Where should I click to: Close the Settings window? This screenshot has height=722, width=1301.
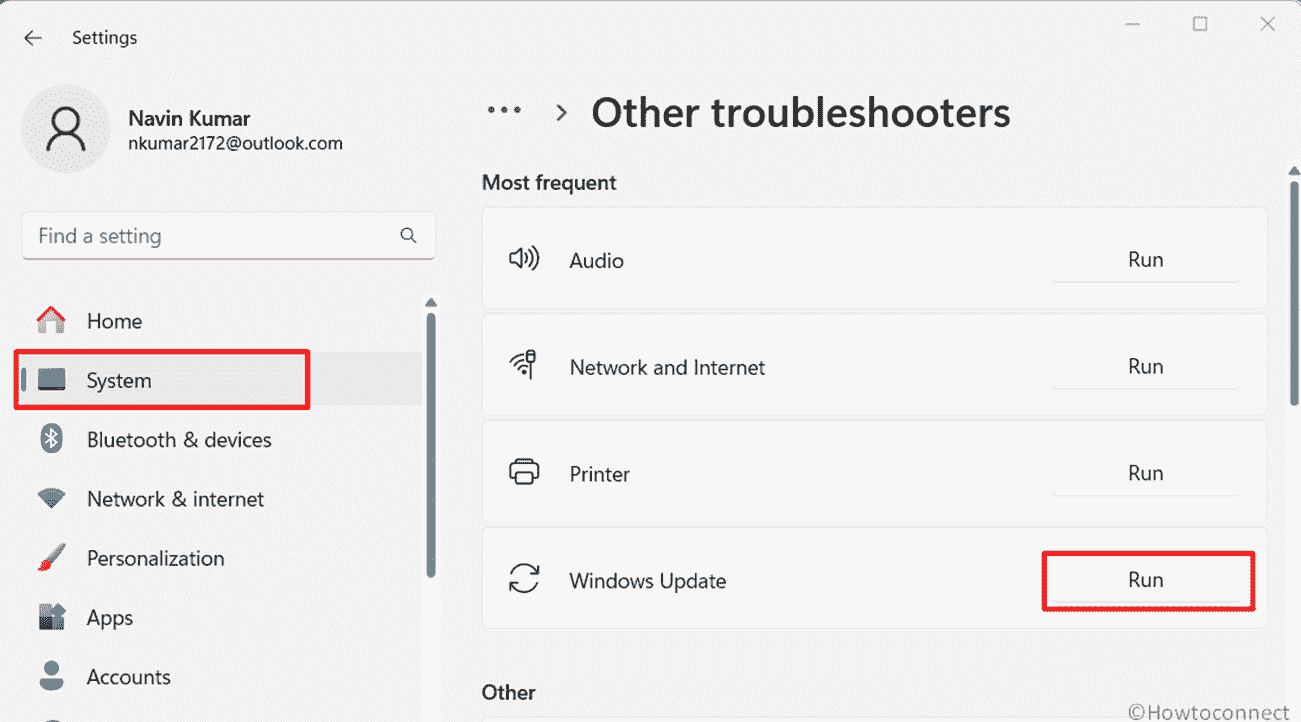1267,24
